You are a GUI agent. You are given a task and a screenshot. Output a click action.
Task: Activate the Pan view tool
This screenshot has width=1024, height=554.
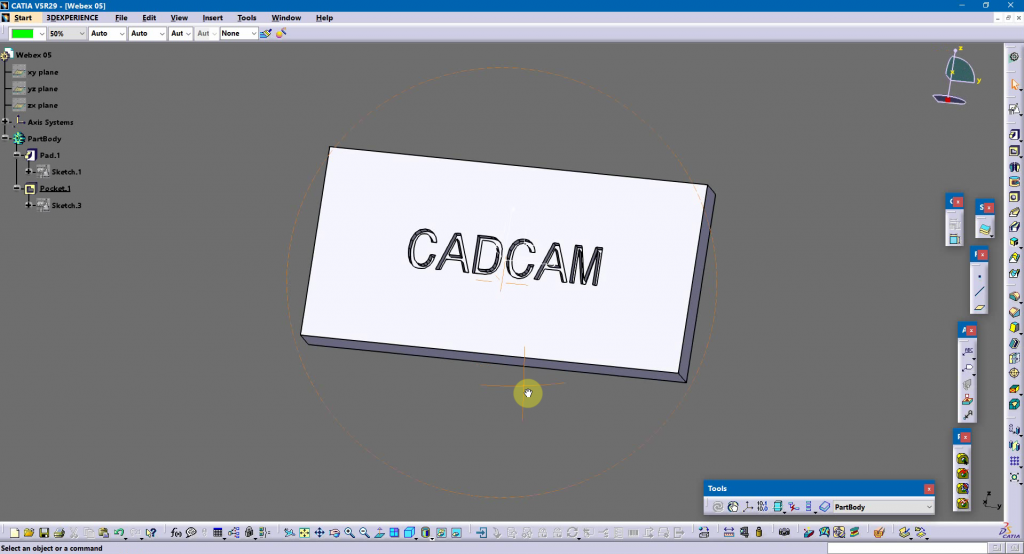[319, 533]
